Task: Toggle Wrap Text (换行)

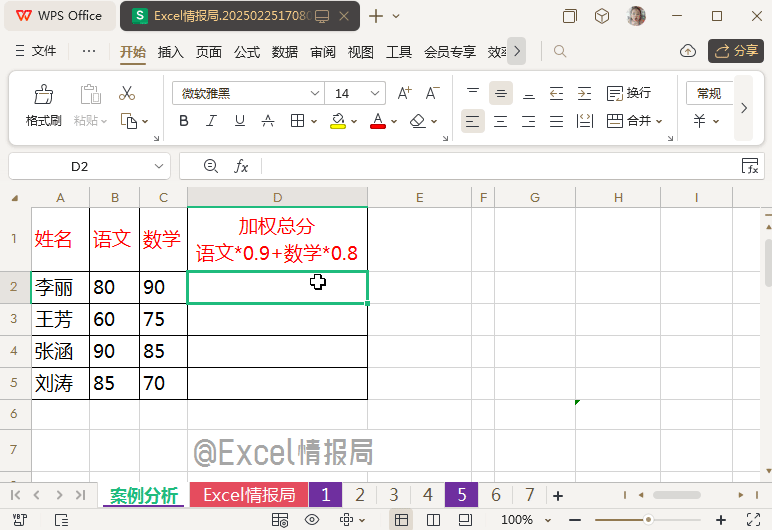Action: pyautogui.click(x=629, y=93)
